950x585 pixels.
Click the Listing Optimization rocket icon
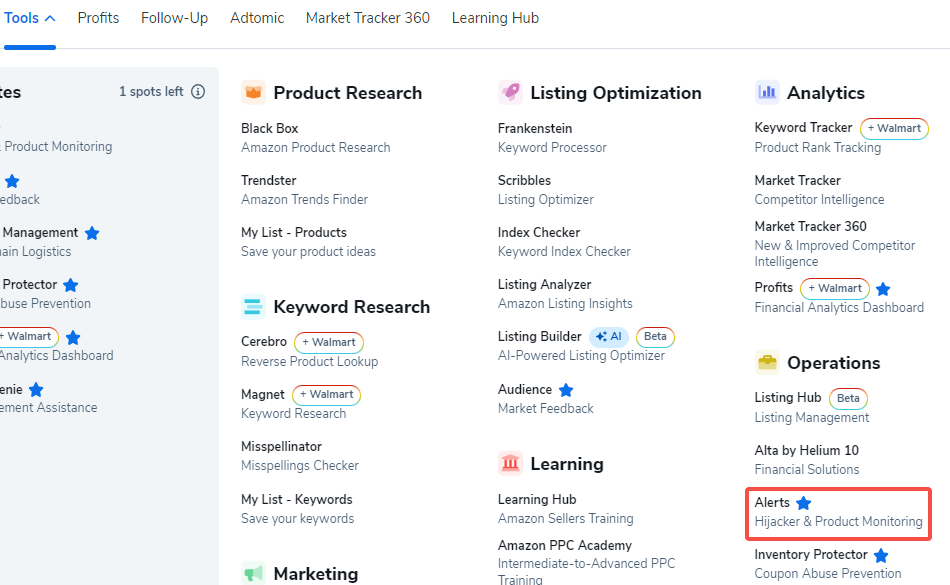(x=510, y=93)
